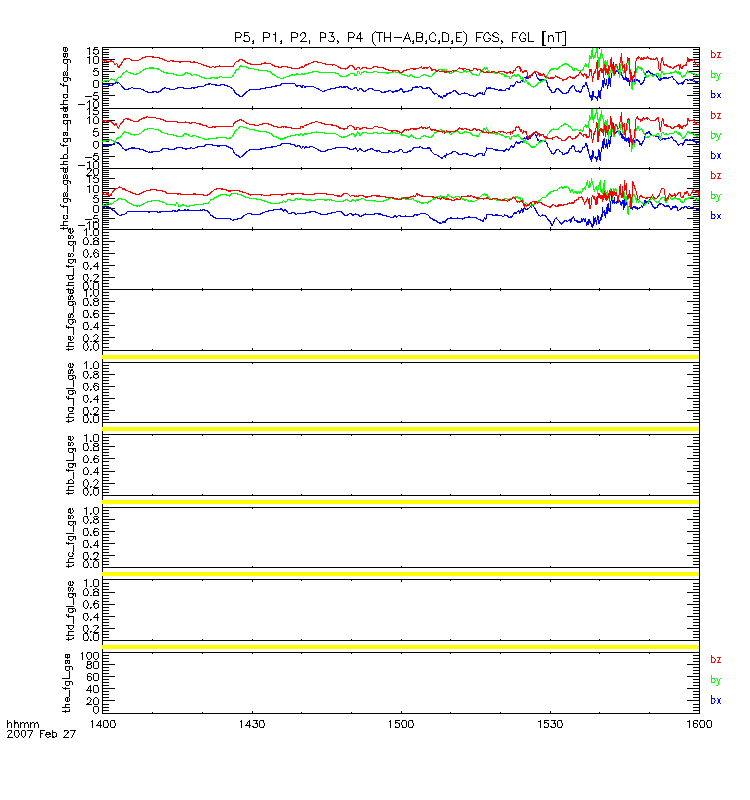Click the 2007 Feb 27 date label
The image size is (750, 800).
(x=34, y=734)
